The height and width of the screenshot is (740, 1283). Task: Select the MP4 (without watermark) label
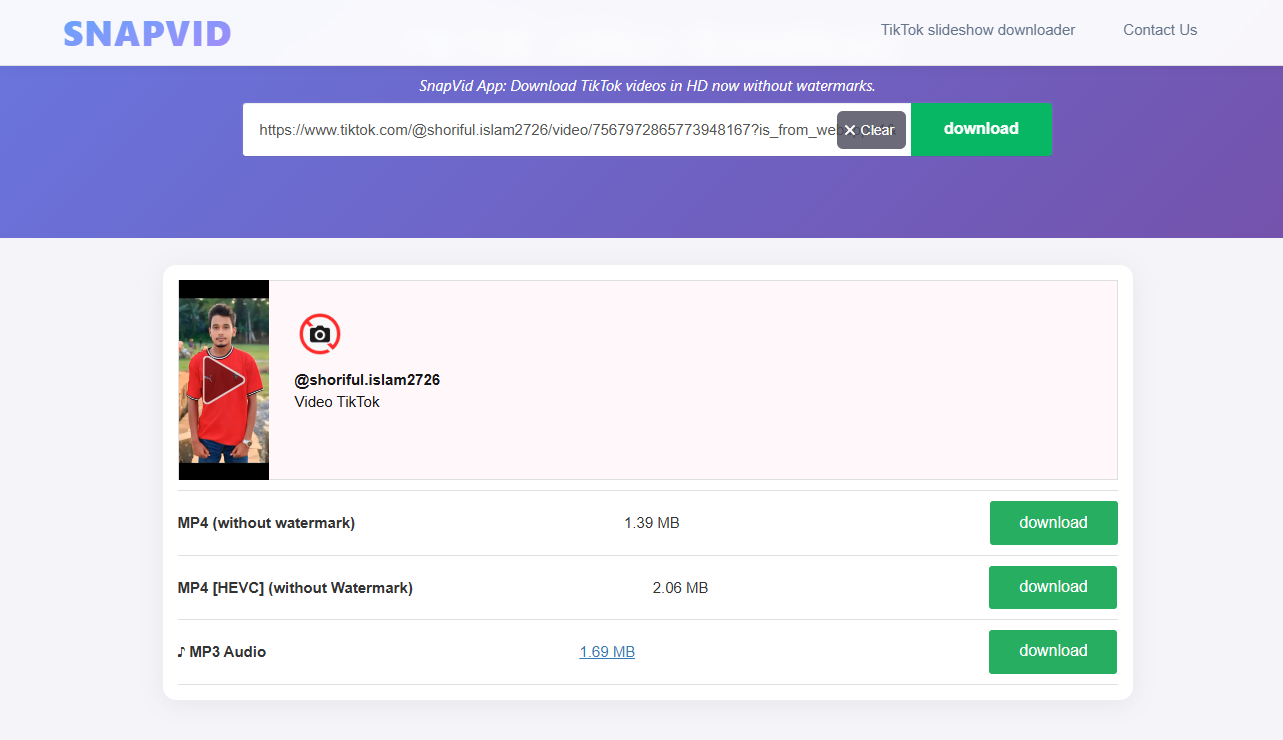[266, 523]
